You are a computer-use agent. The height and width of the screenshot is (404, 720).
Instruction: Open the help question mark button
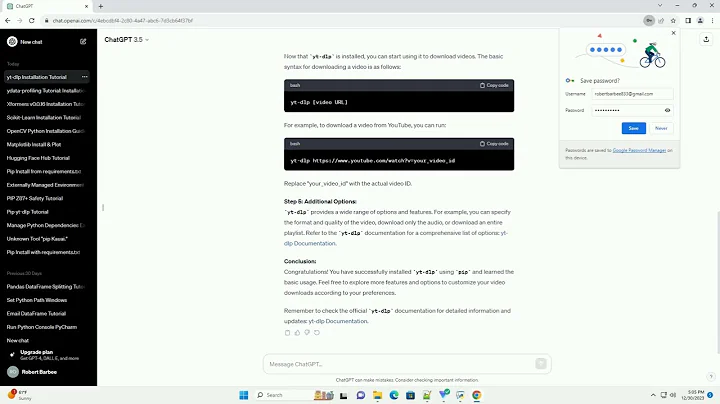pyautogui.click(x=711, y=376)
